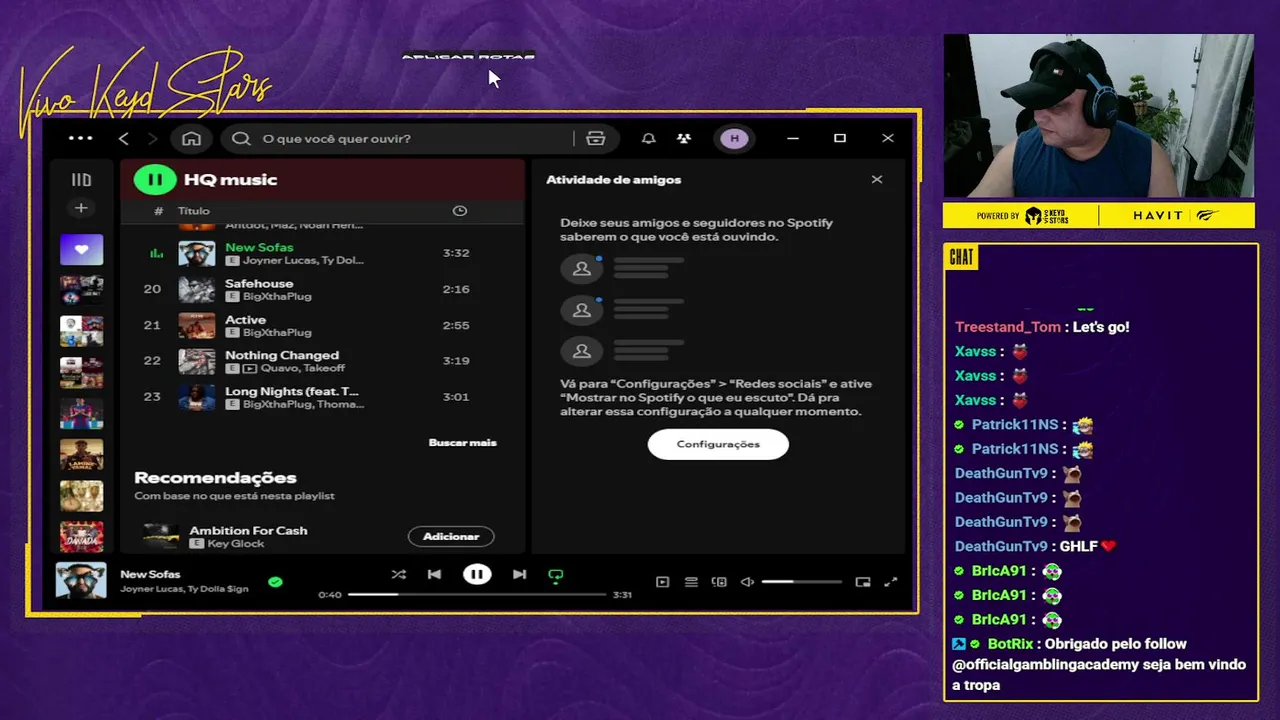Screen dimensions: 1280x720
Task: Click the Configurações button
Action: [718, 444]
